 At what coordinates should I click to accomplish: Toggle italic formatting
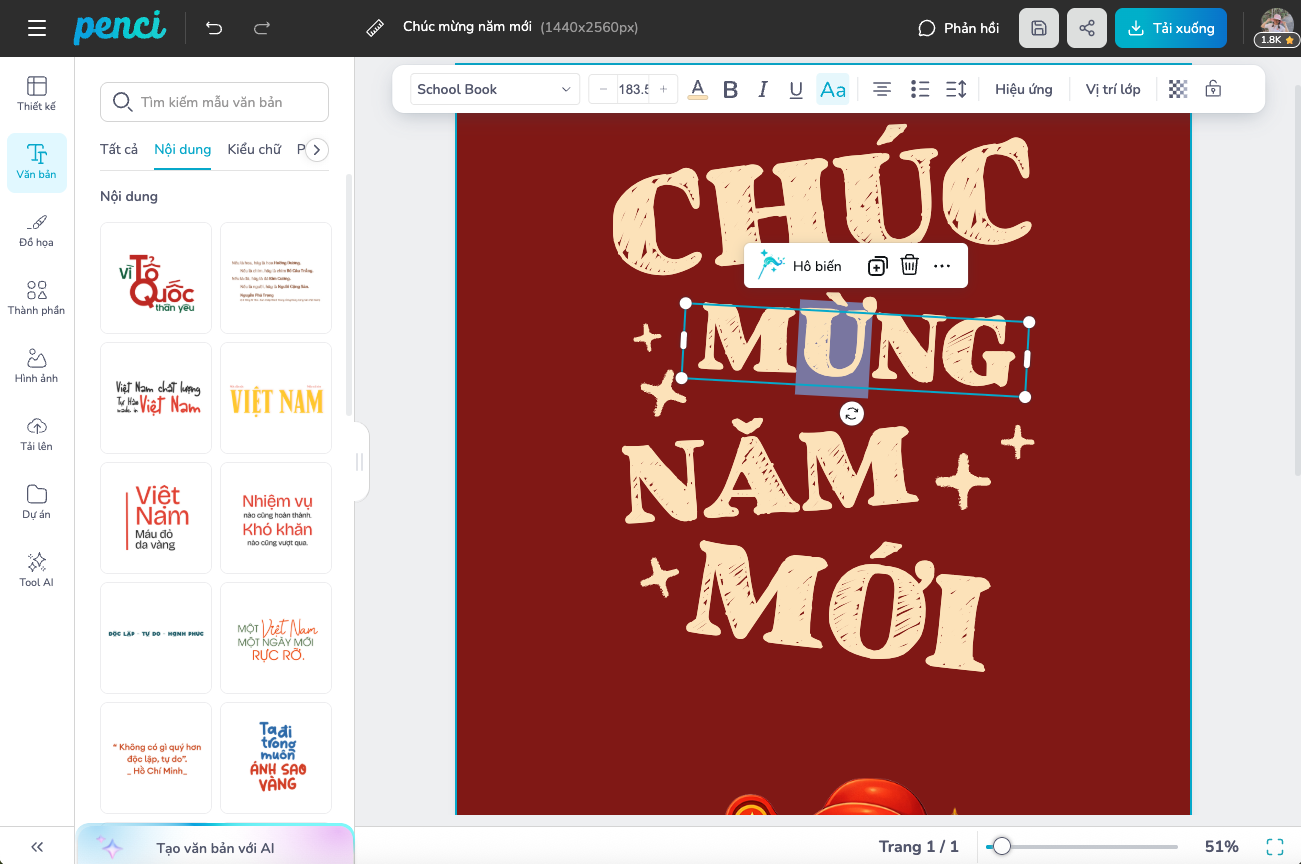[763, 90]
